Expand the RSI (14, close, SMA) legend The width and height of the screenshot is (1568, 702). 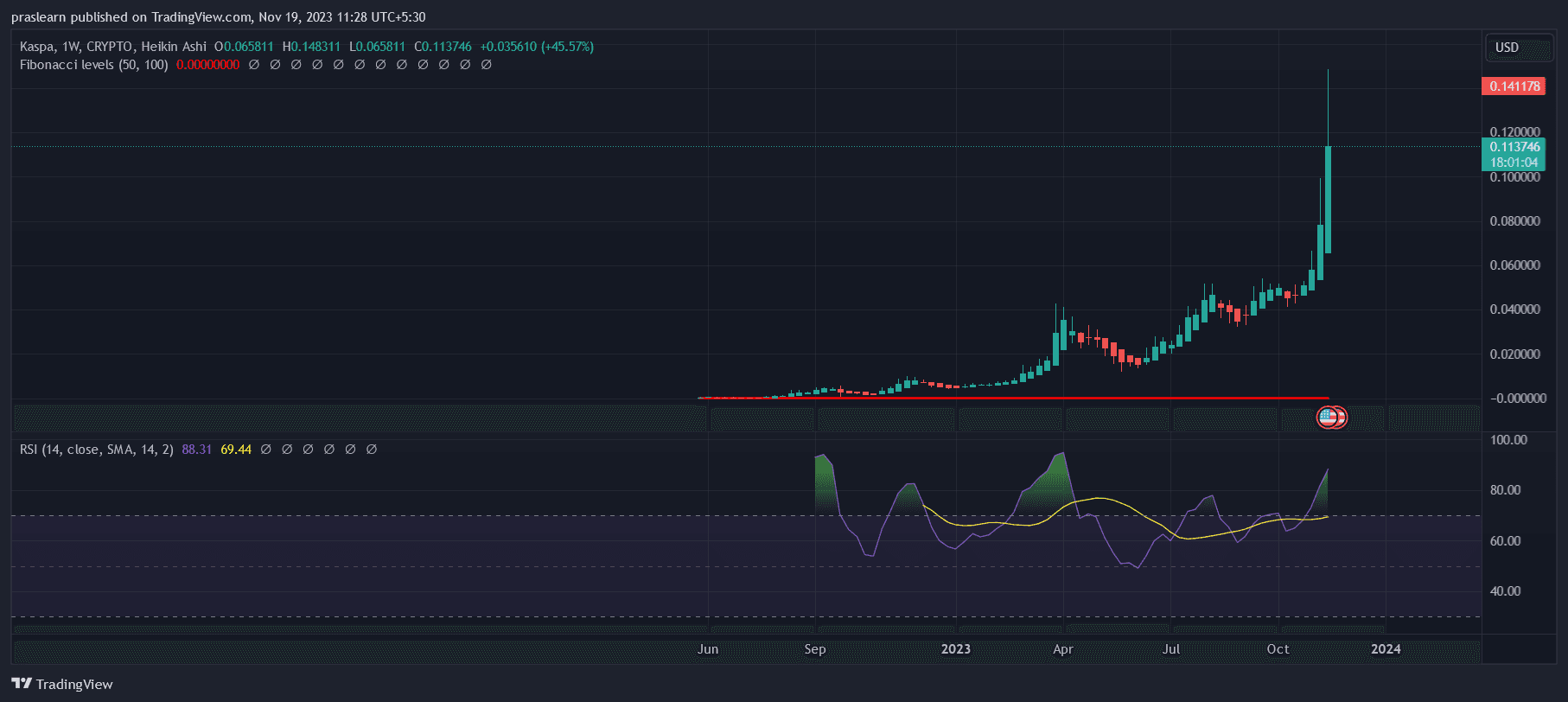(96, 450)
